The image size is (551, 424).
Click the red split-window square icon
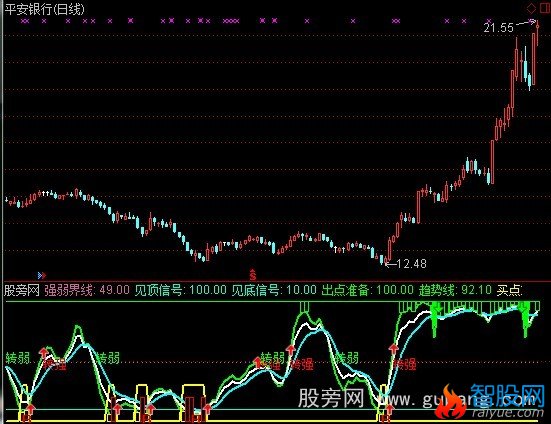pyautogui.click(x=545, y=8)
